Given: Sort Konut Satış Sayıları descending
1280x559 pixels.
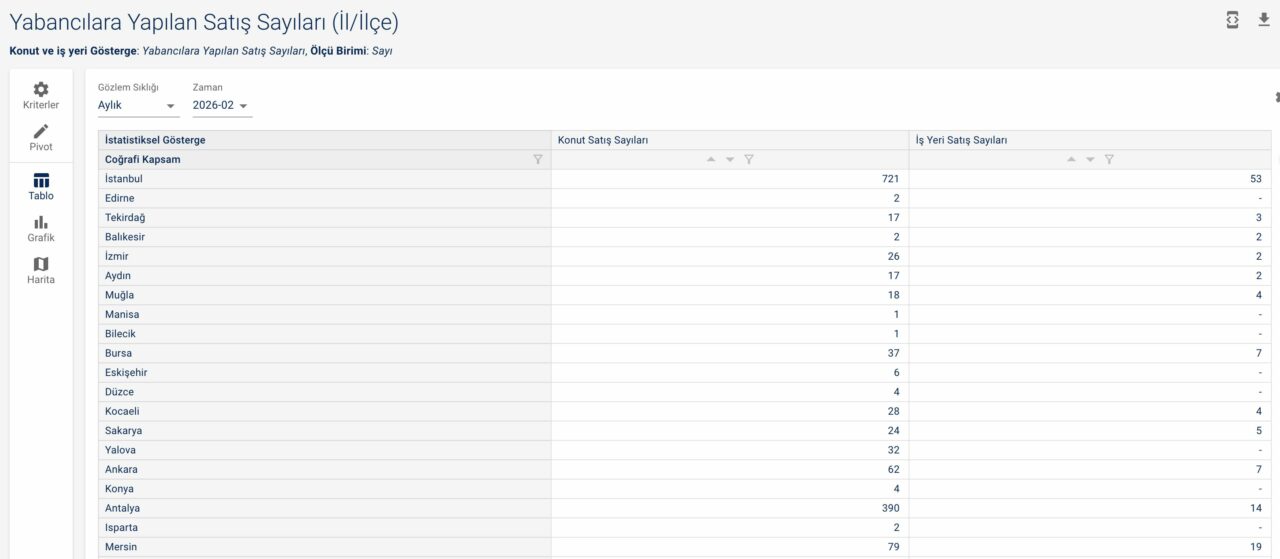Looking at the screenshot, I should coord(730,159).
